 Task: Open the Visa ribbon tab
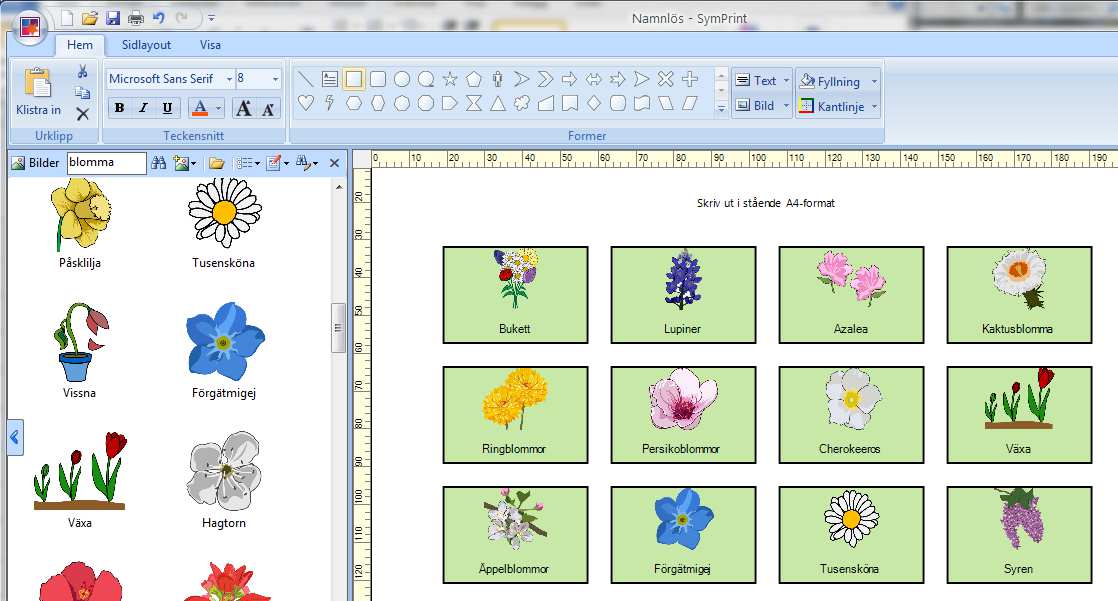click(210, 45)
